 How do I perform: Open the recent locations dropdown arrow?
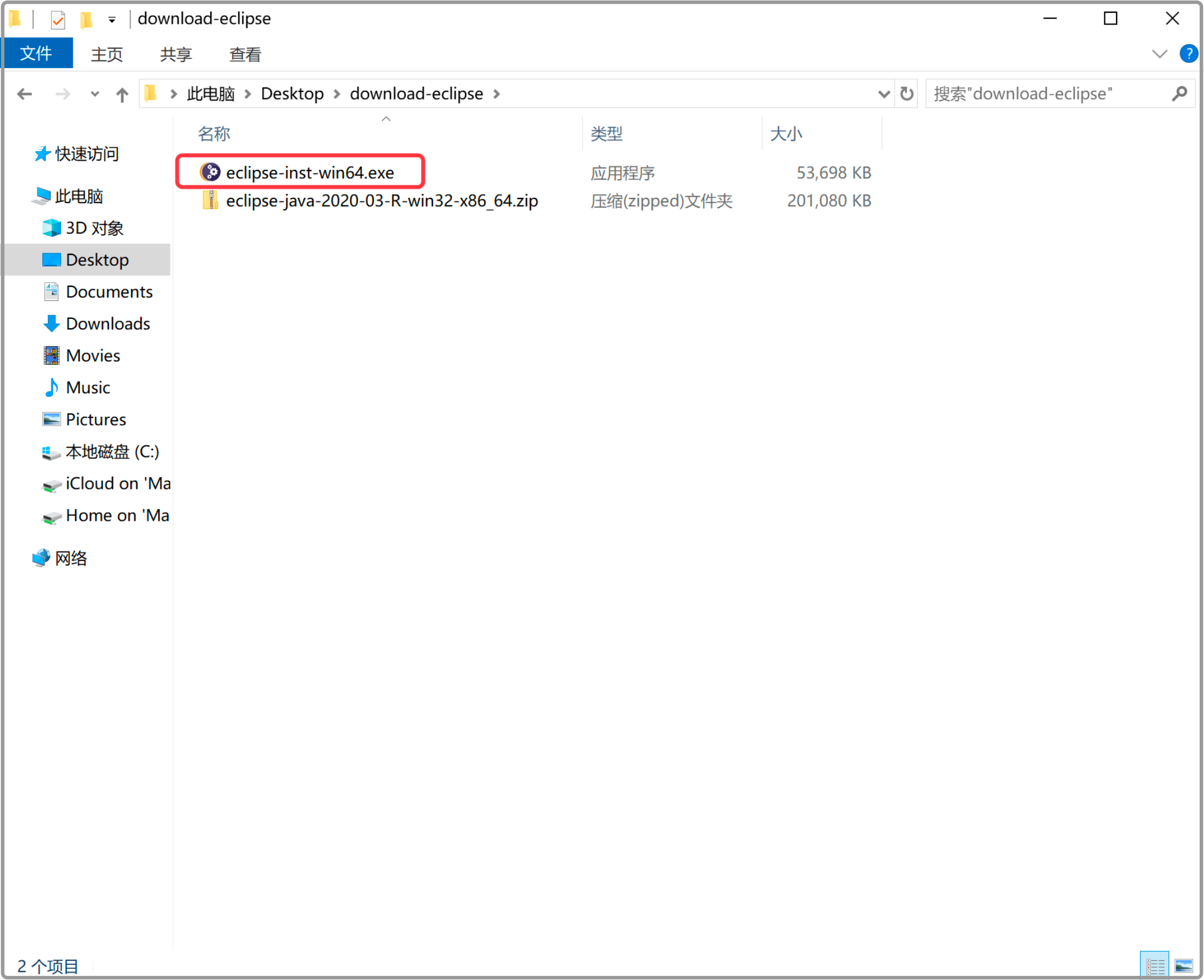tap(95, 94)
